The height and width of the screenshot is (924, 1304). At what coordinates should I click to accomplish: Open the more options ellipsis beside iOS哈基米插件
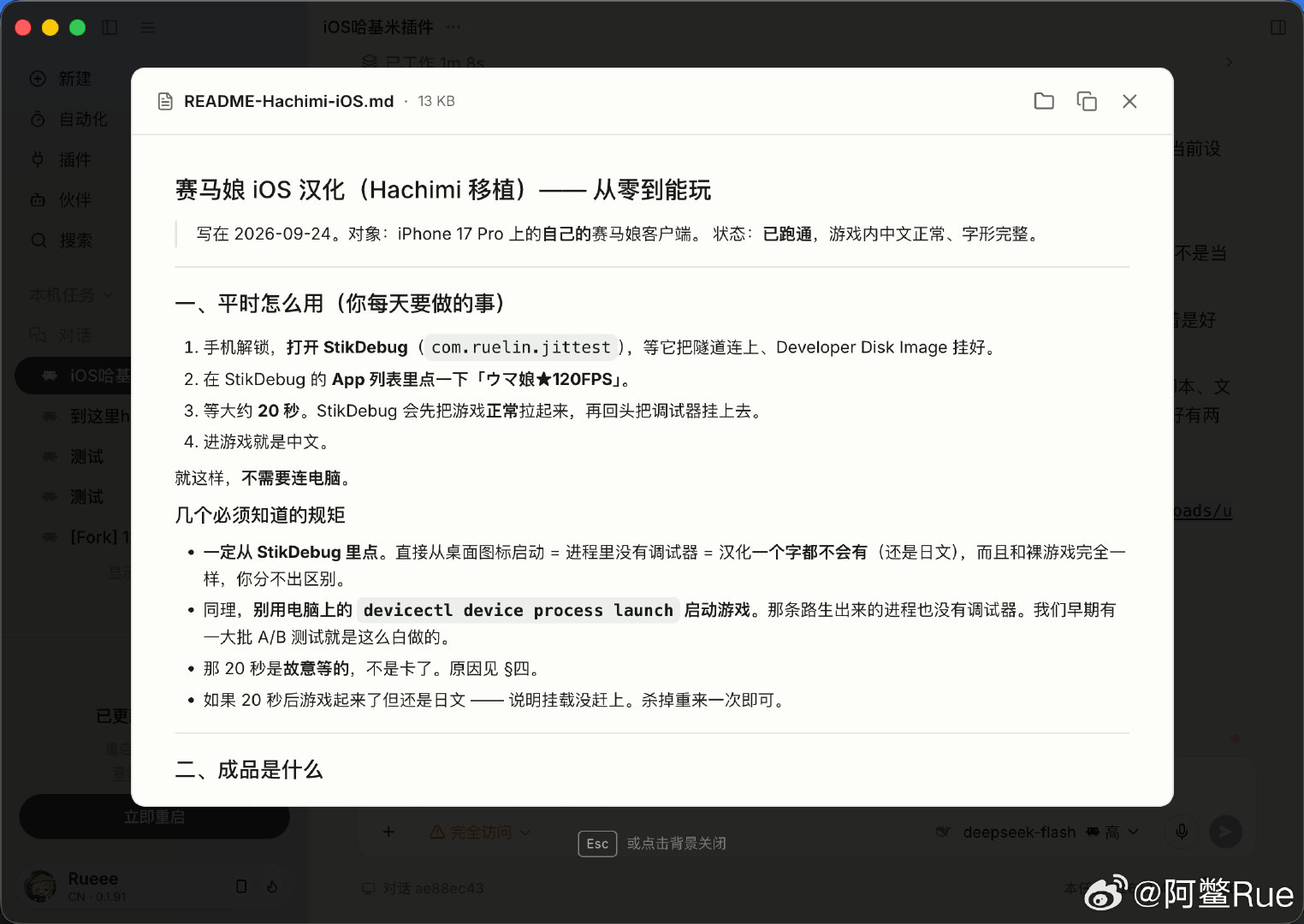tap(453, 27)
